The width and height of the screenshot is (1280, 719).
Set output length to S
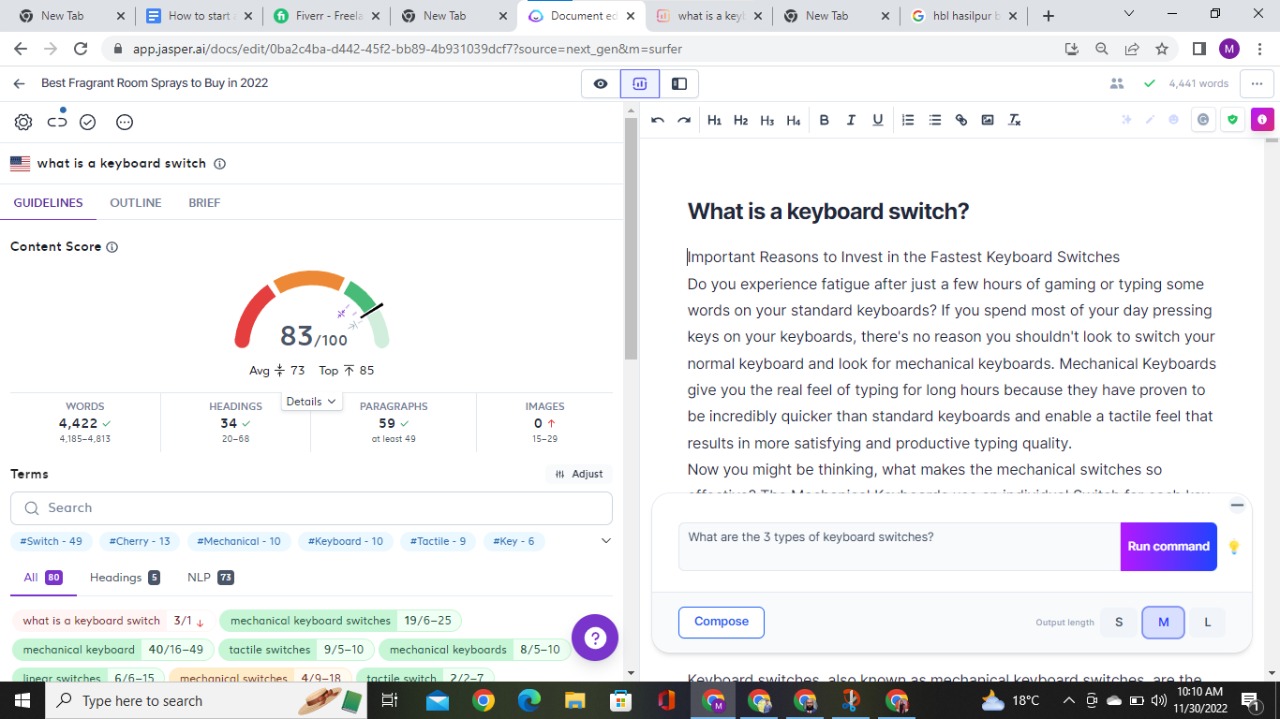1119,622
